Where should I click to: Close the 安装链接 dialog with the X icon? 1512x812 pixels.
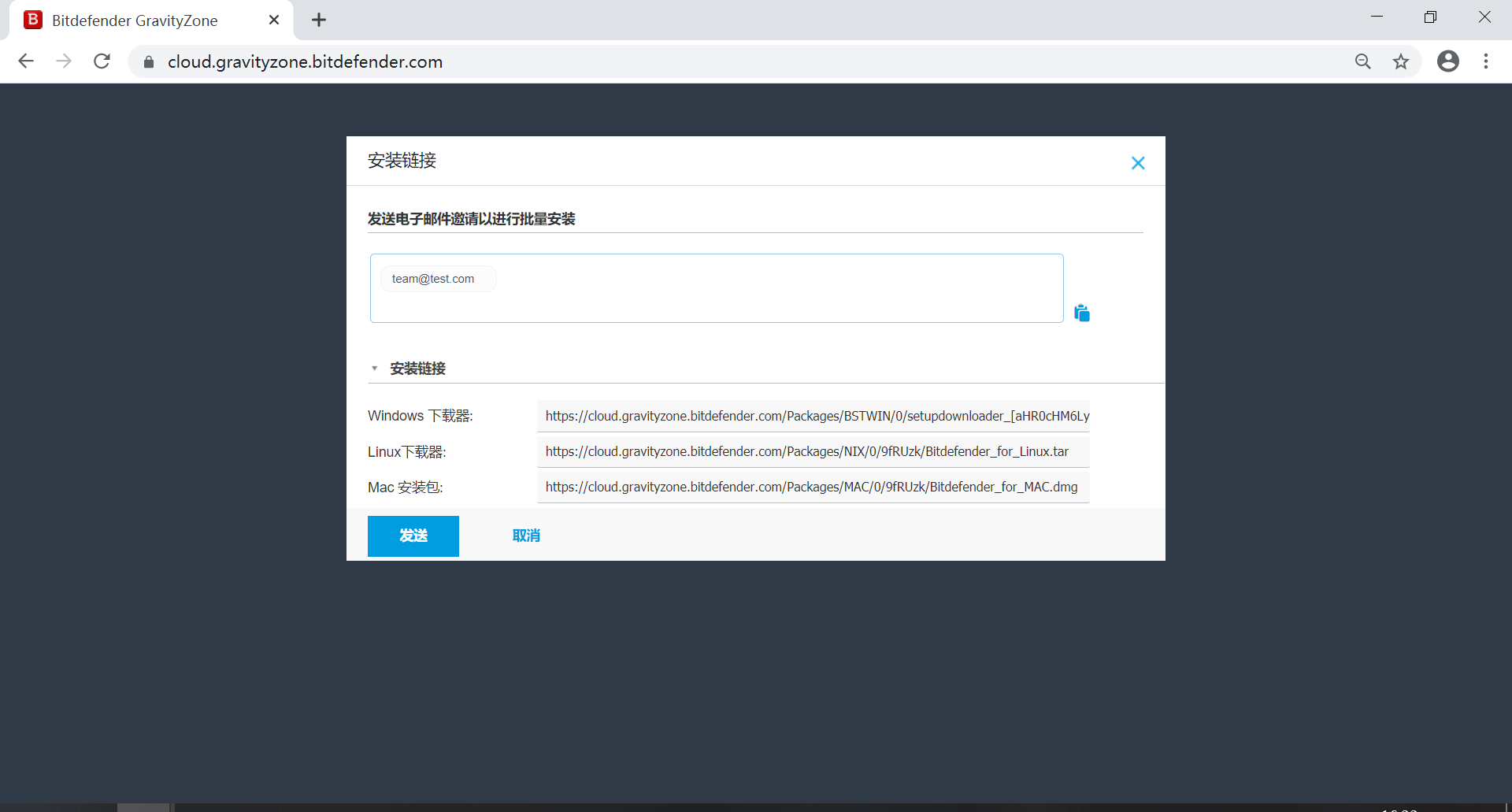1138,163
